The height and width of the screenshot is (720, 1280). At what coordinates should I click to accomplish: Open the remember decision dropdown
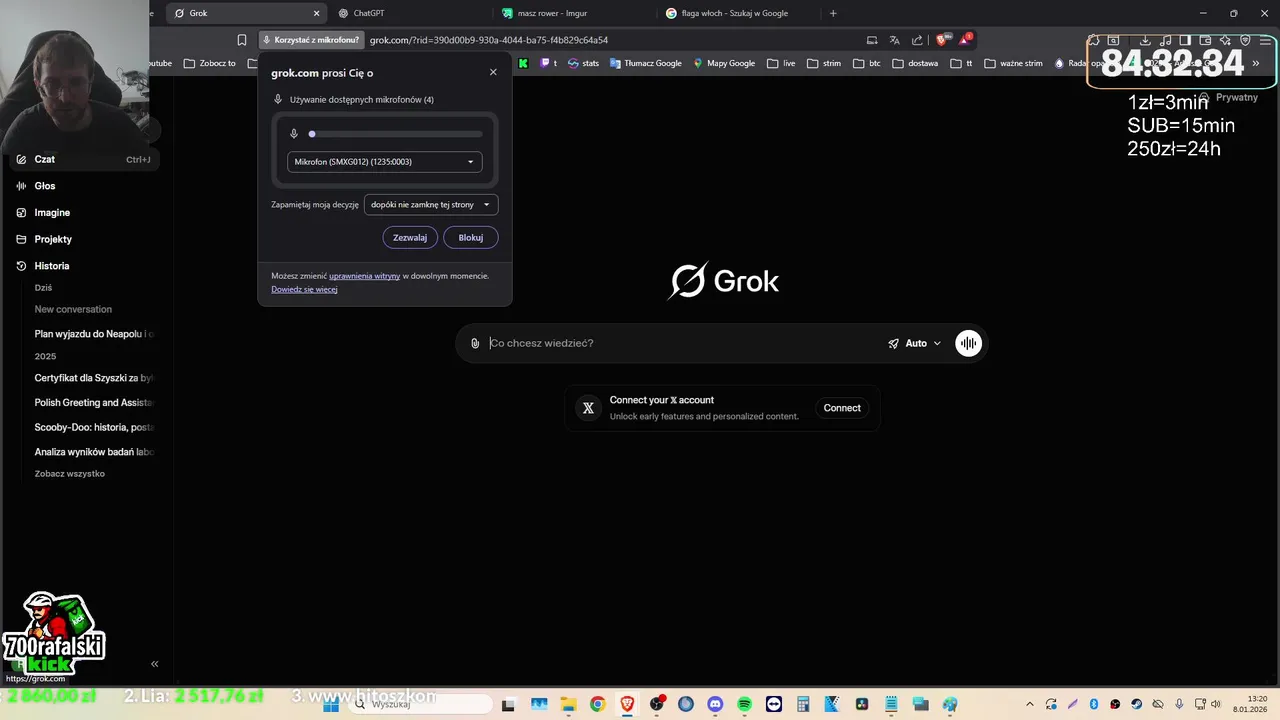click(x=431, y=204)
